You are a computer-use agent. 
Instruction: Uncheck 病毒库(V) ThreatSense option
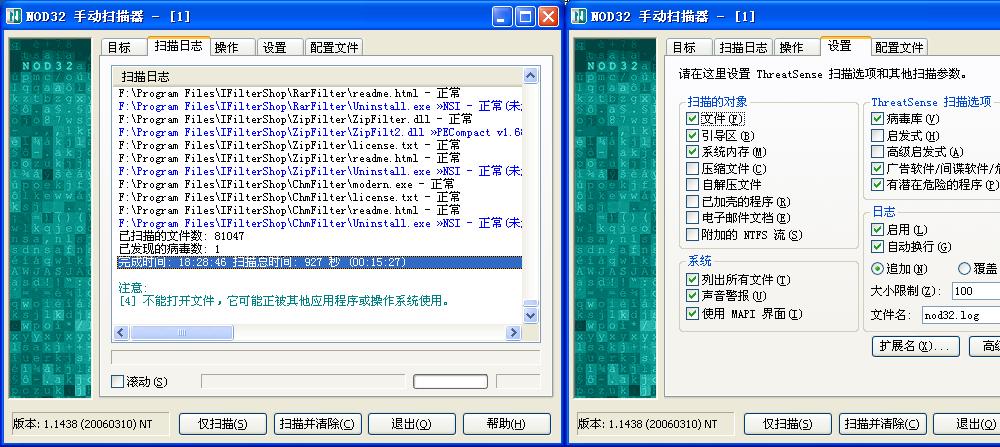877,119
